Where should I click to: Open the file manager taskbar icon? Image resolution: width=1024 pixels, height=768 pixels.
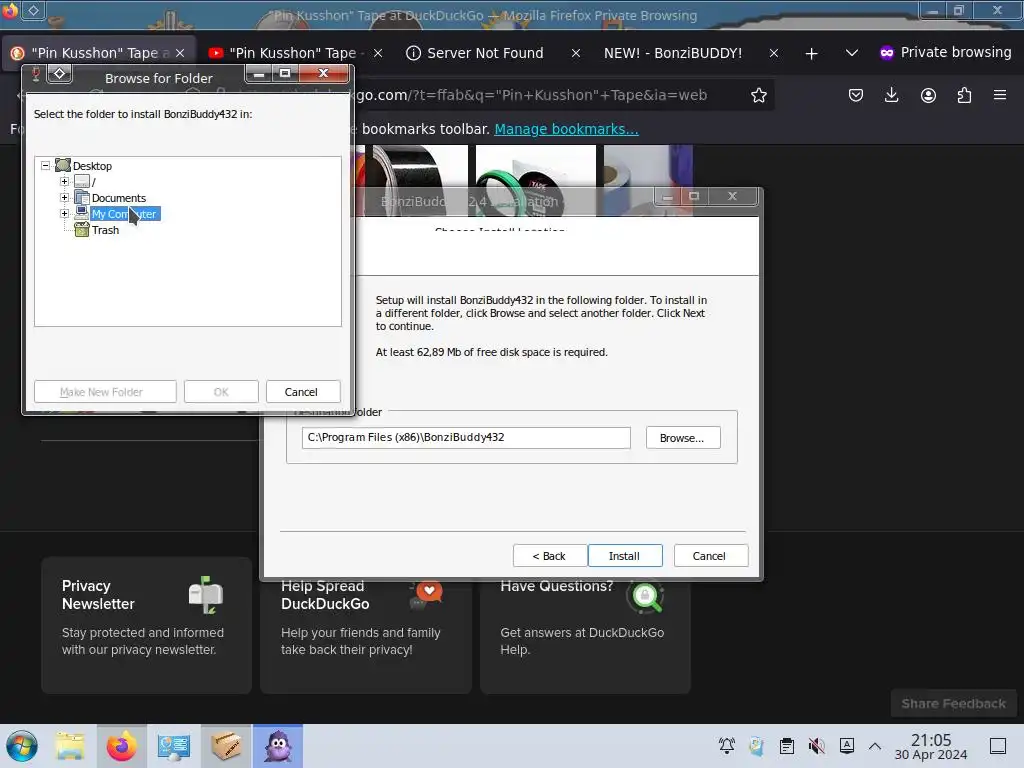(70, 746)
